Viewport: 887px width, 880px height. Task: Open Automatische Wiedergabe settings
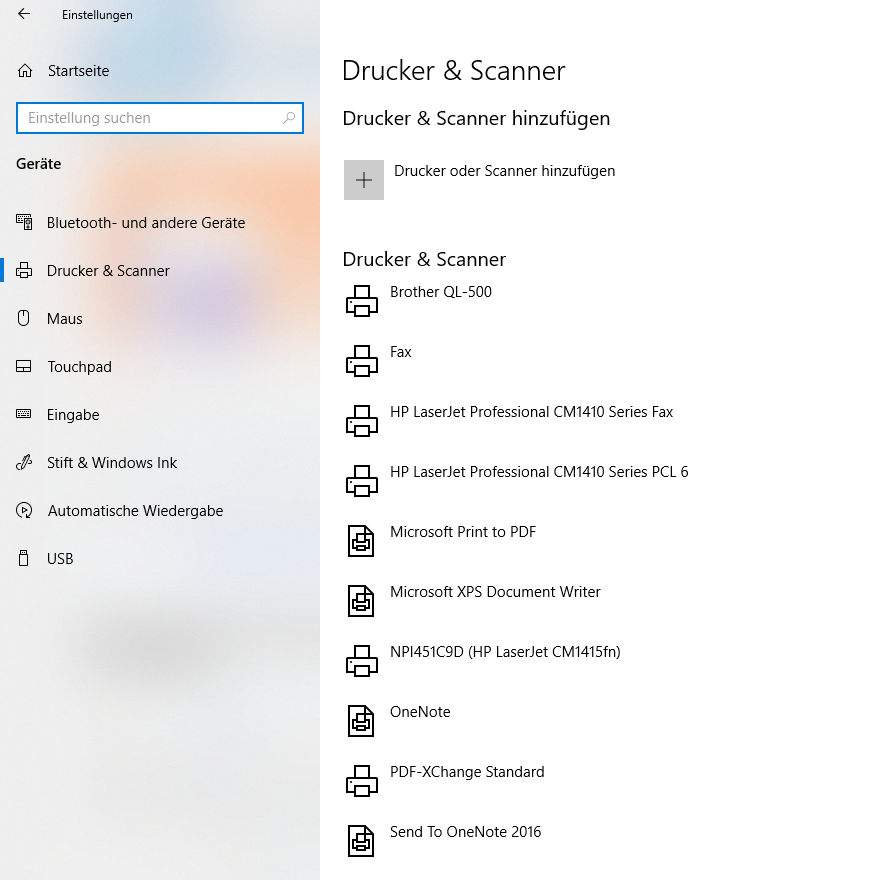pyautogui.click(x=135, y=511)
